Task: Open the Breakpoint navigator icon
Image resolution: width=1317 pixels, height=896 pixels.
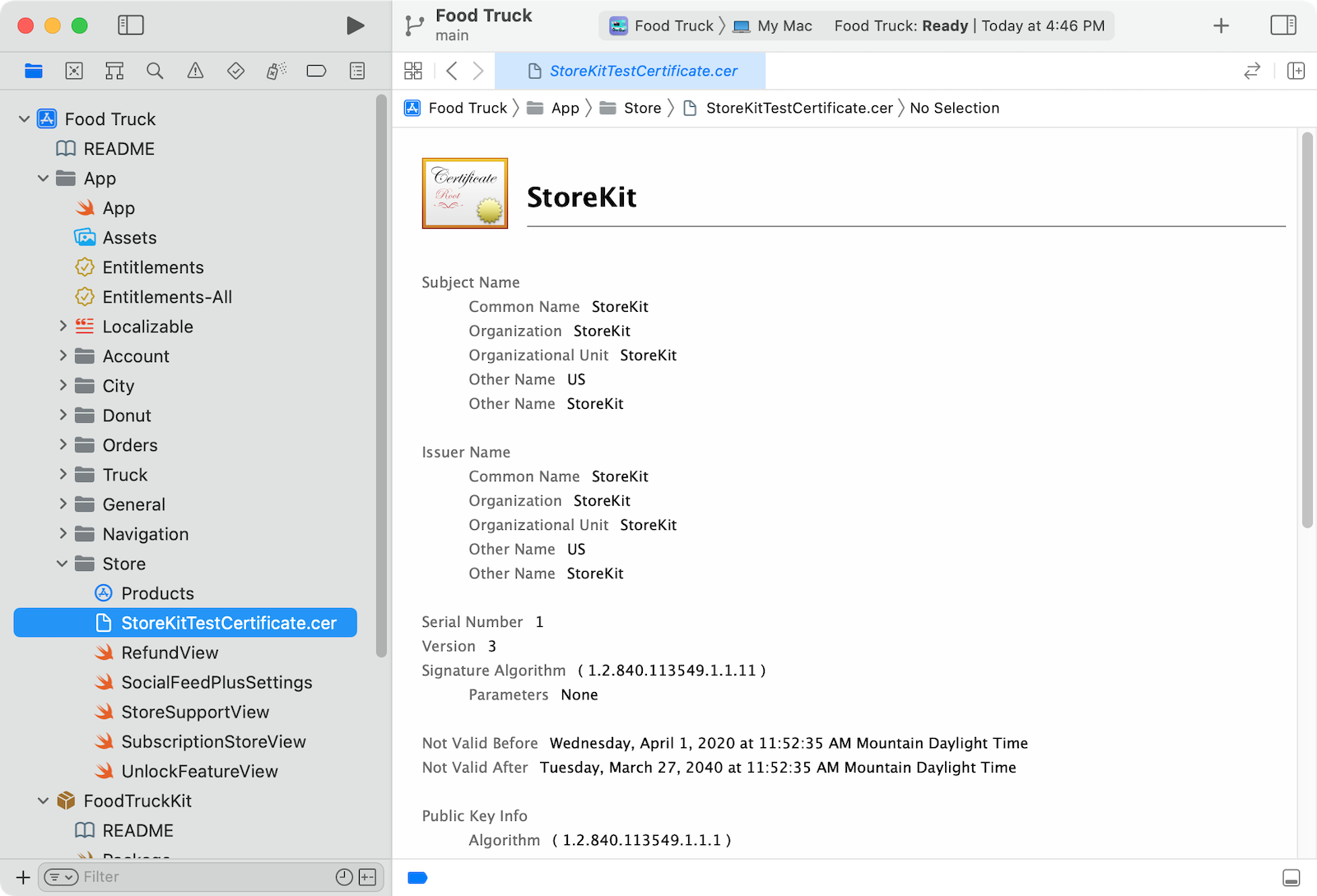Action: (316, 71)
